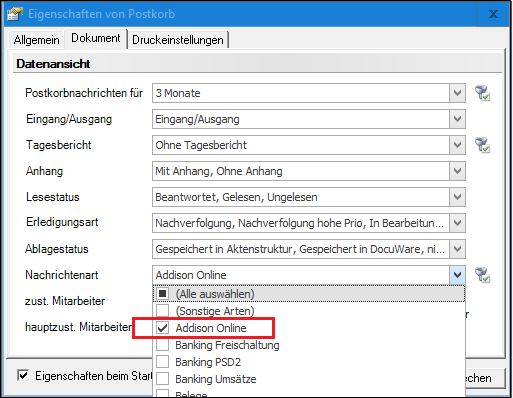Click filter icon next to Tagesbericht
Viewport: 513px width, 398px height.
click(x=482, y=145)
